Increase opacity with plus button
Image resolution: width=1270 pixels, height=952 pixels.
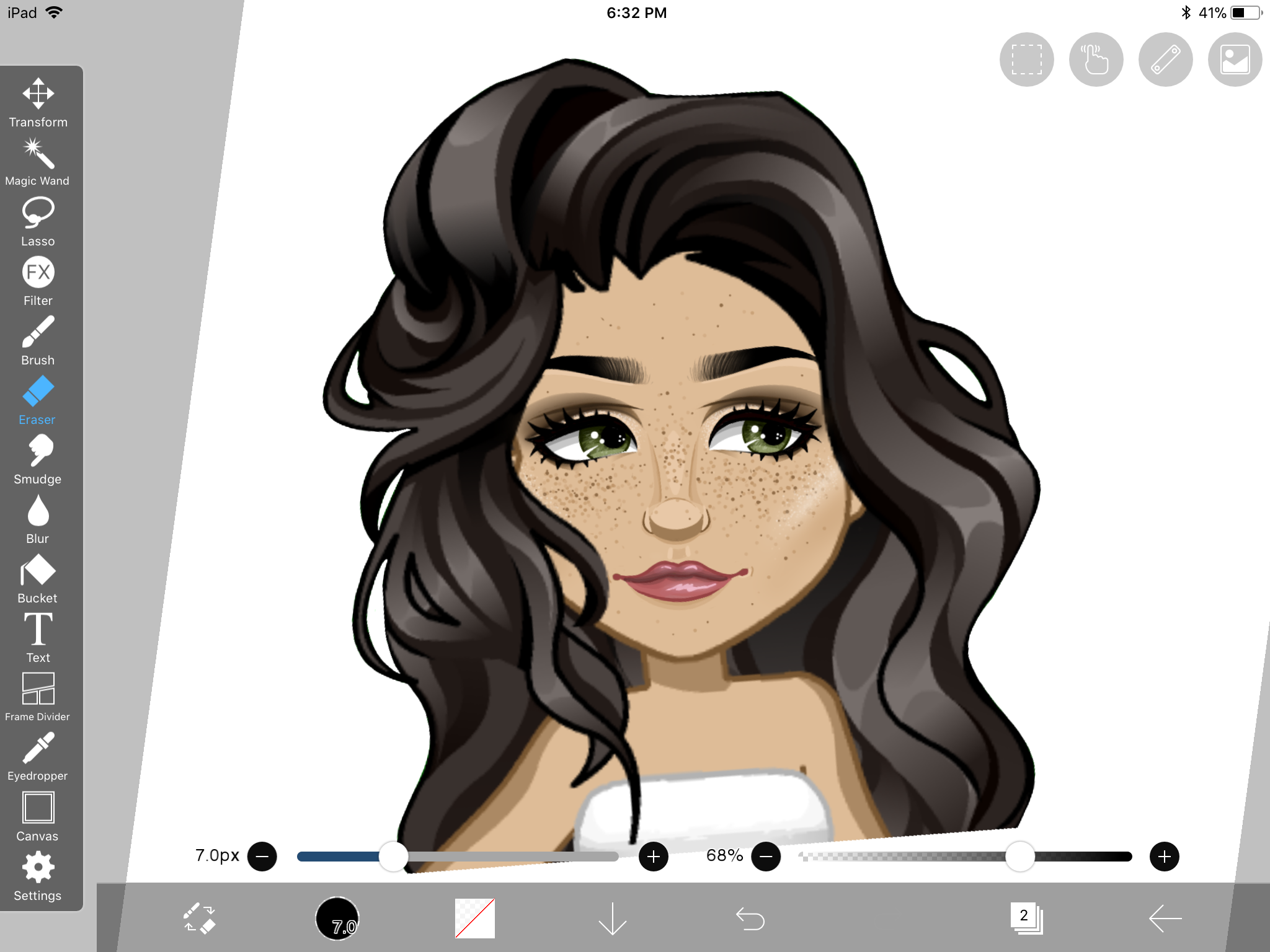click(1165, 857)
